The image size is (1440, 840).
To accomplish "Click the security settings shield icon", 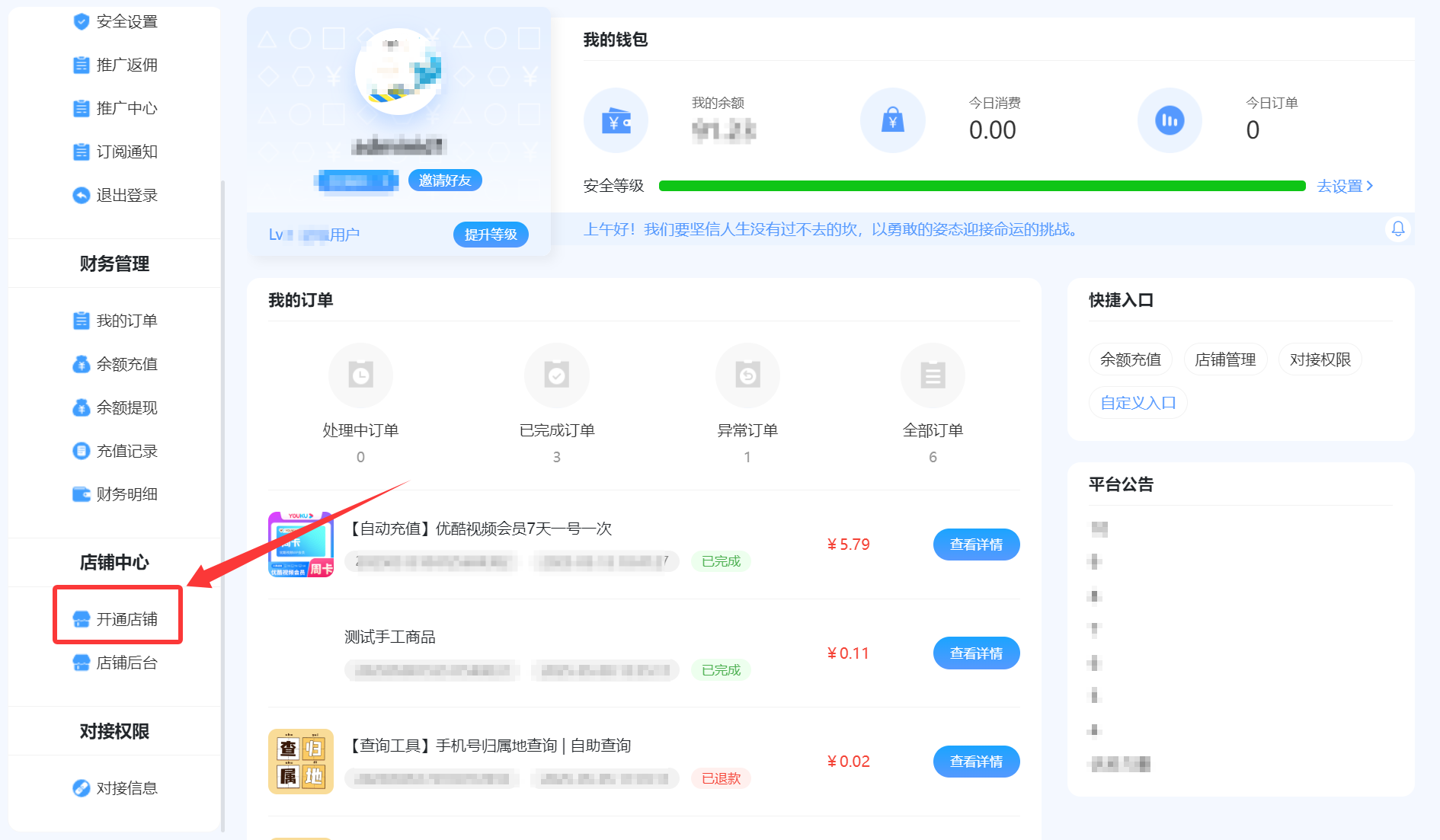I will (82, 21).
